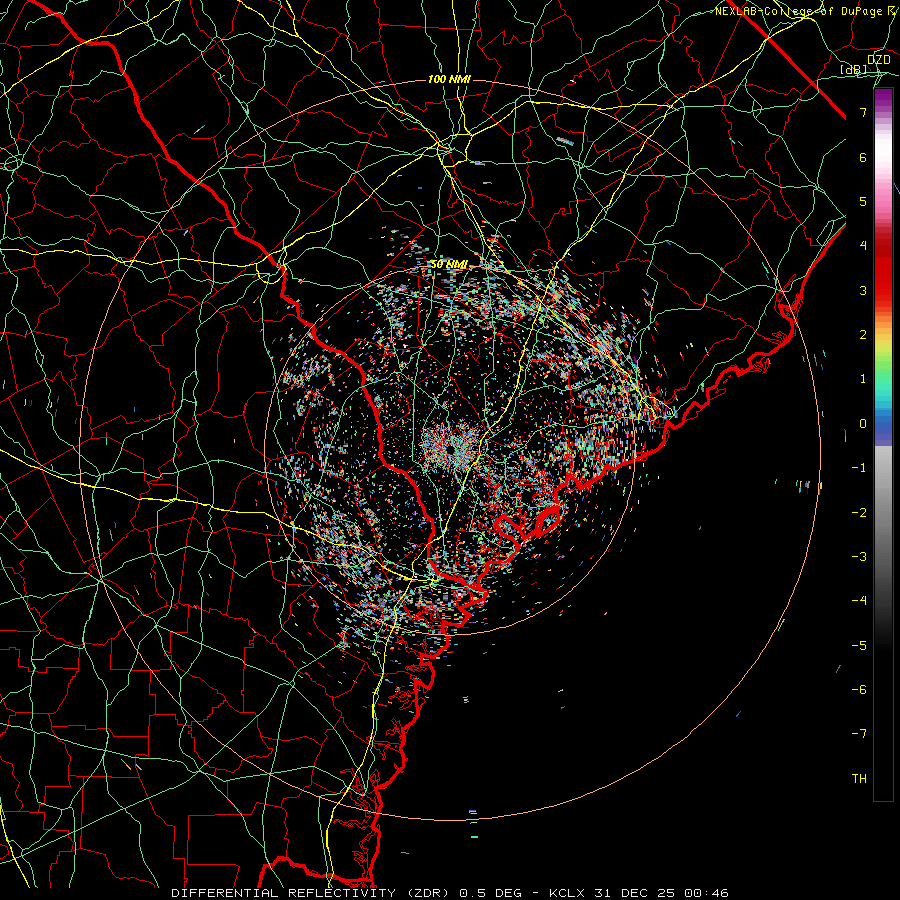Click the "50 NMI" range ring label

point(449,264)
